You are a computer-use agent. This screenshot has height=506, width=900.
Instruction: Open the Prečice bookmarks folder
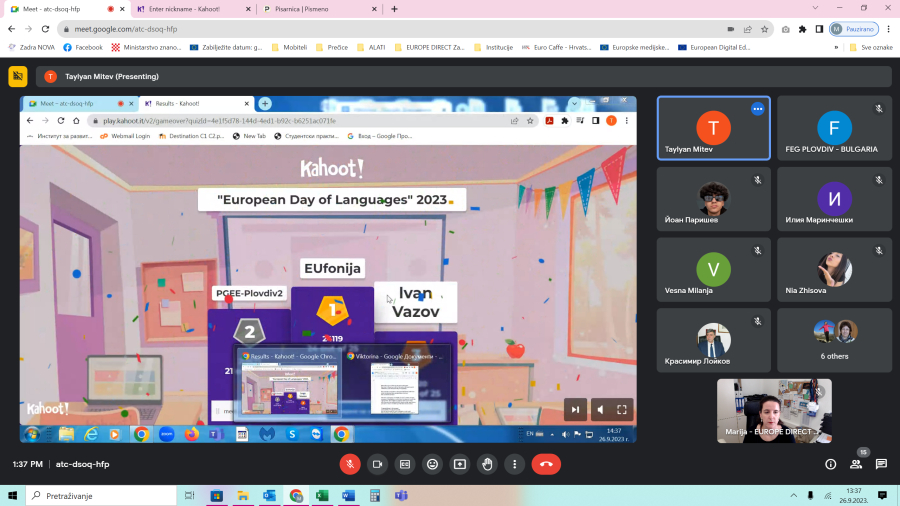point(332,48)
